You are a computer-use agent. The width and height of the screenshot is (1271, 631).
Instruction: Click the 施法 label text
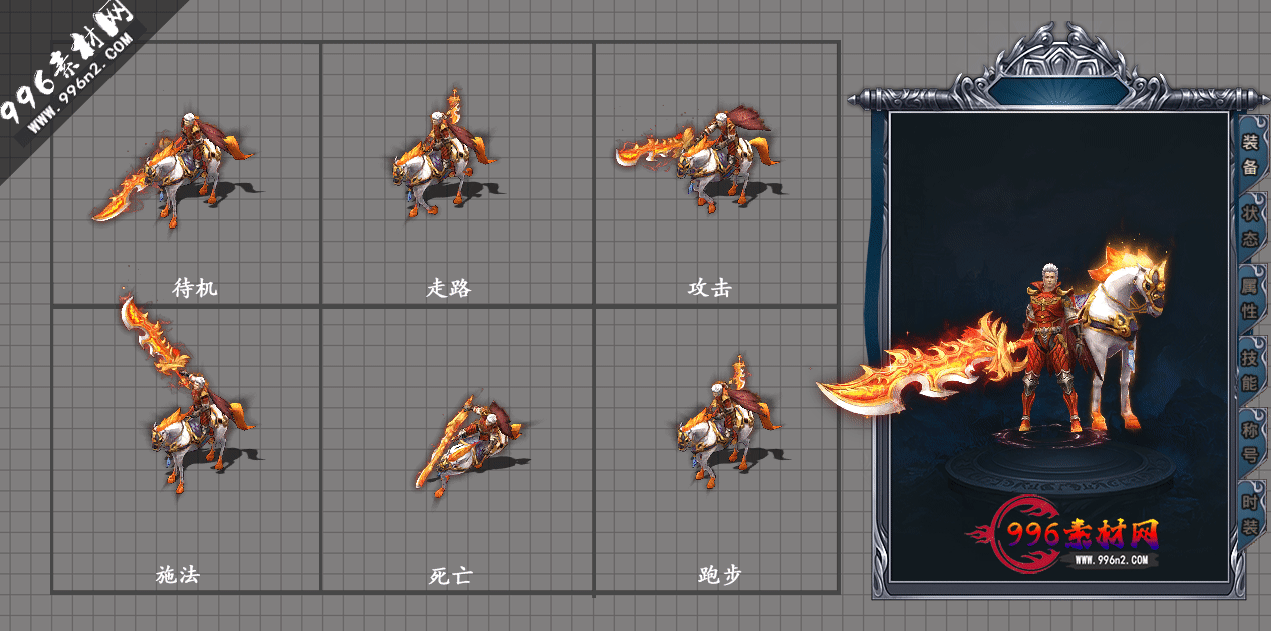click(x=178, y=575)
